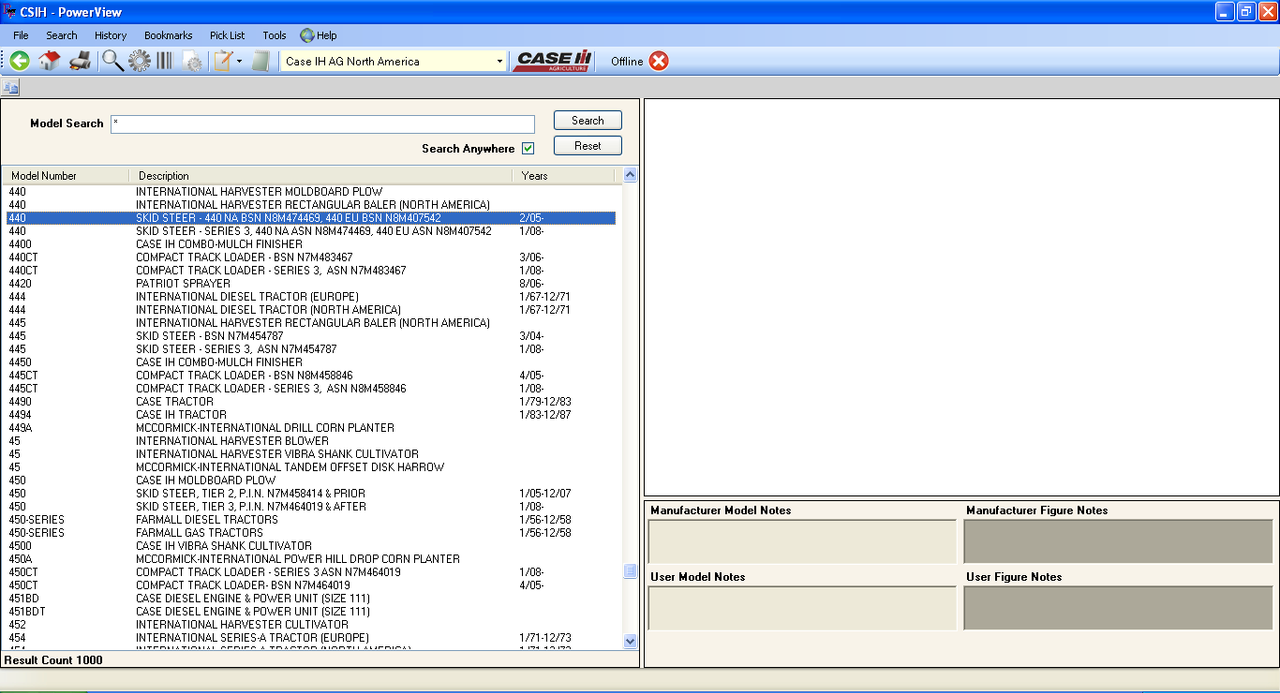Click the grey notebook icon
Screen dimensions: 1280x693
pyautogui.click(x=261, y=61)
